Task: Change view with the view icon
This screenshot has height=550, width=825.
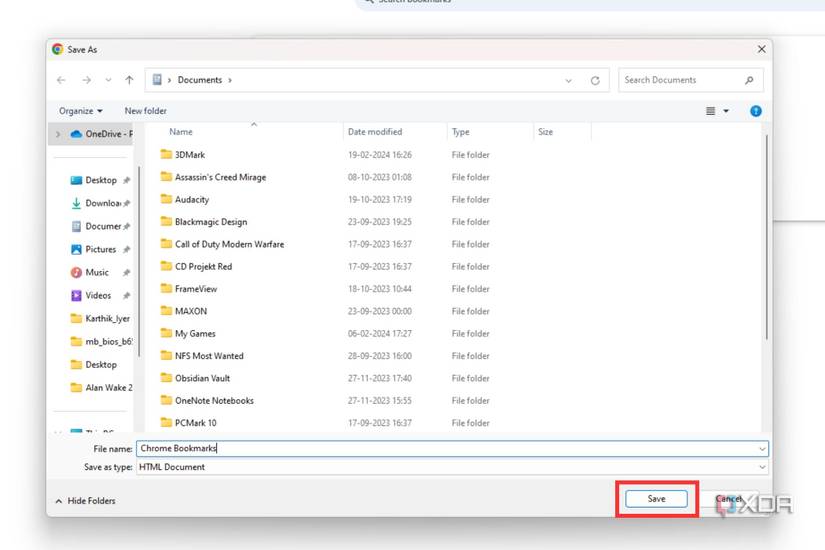Action: [x=710, y=111]
